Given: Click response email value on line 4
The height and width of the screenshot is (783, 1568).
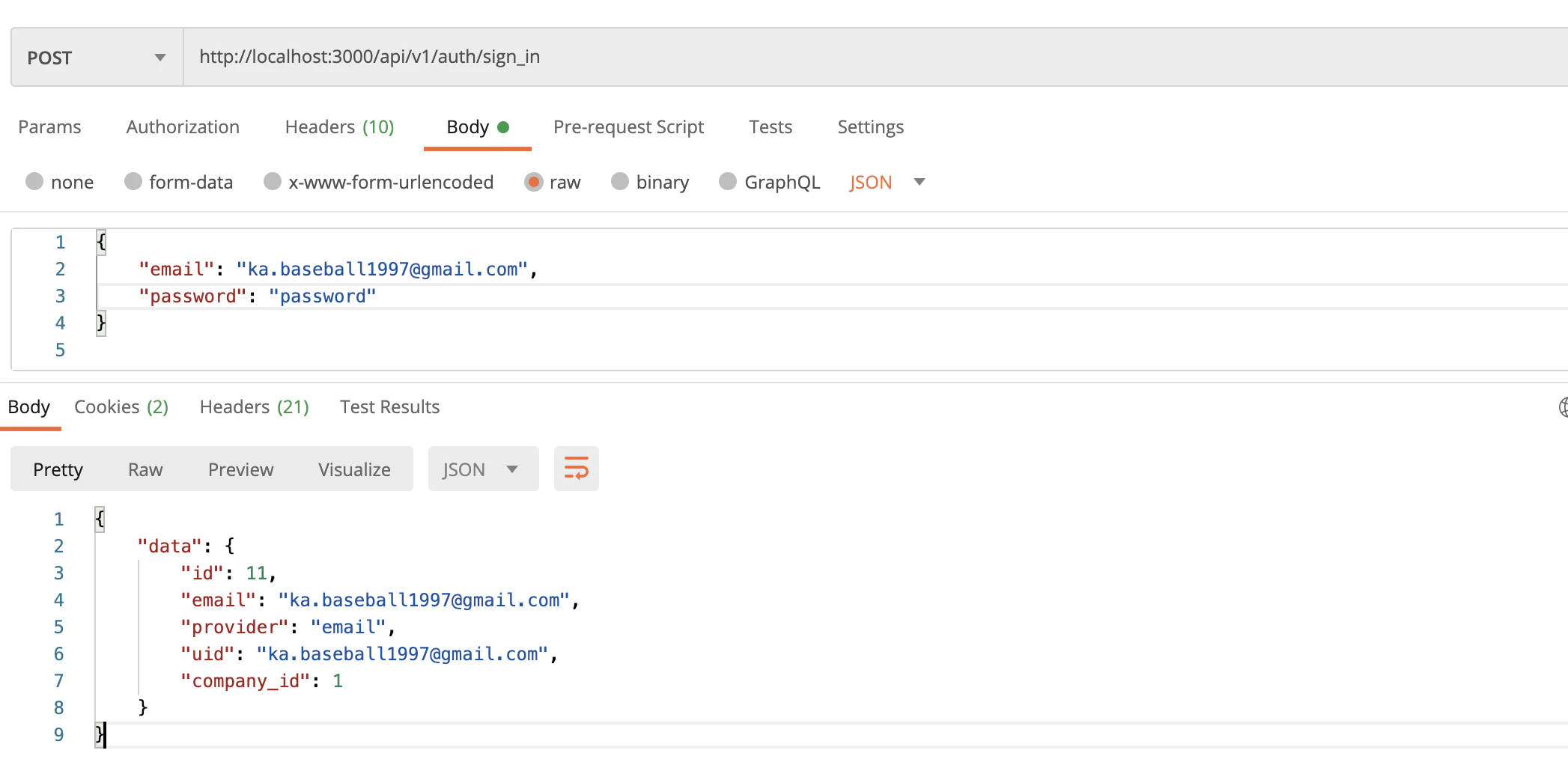Looking at the screenshot, I should click(424, 600).
